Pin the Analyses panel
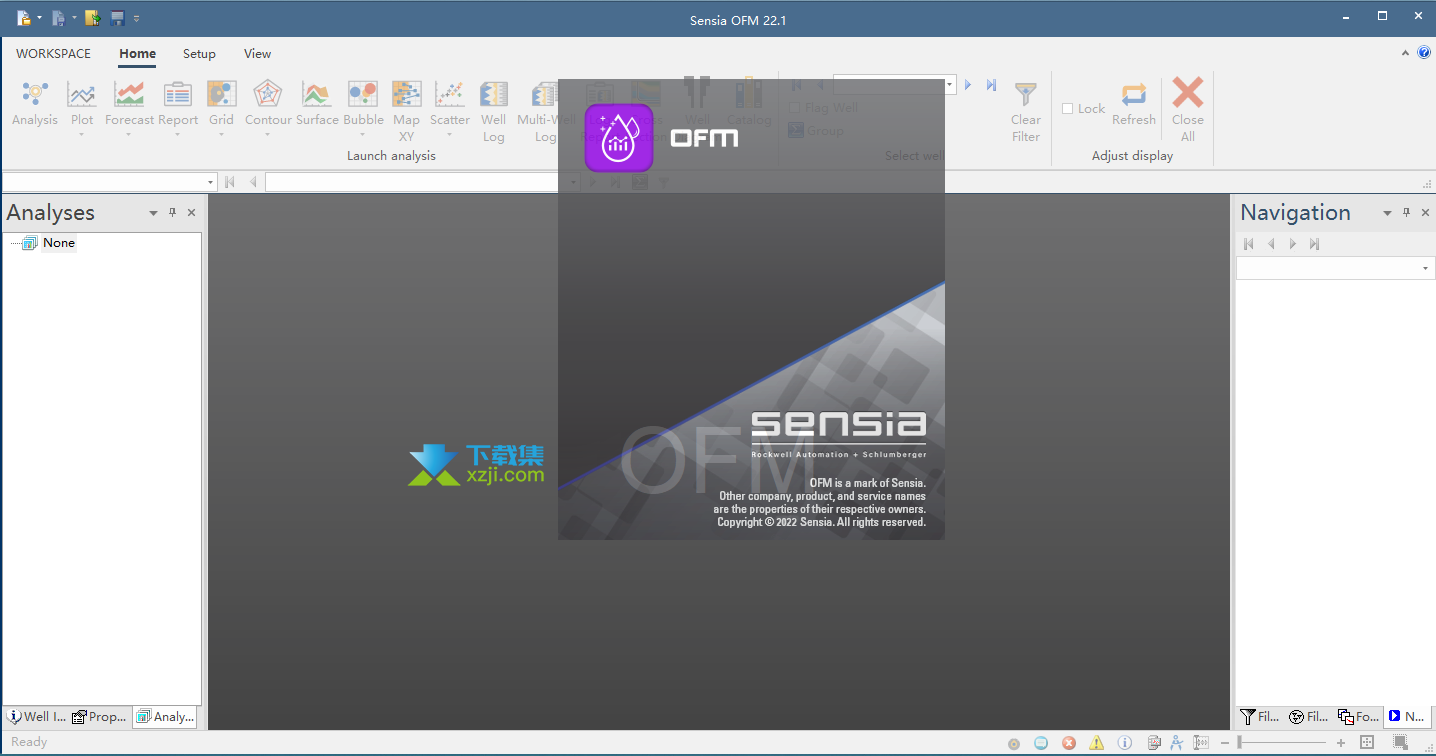Image resolution: width=1436 pixels, height=756 pixels. pyautogui.click(x=172, y=213)
